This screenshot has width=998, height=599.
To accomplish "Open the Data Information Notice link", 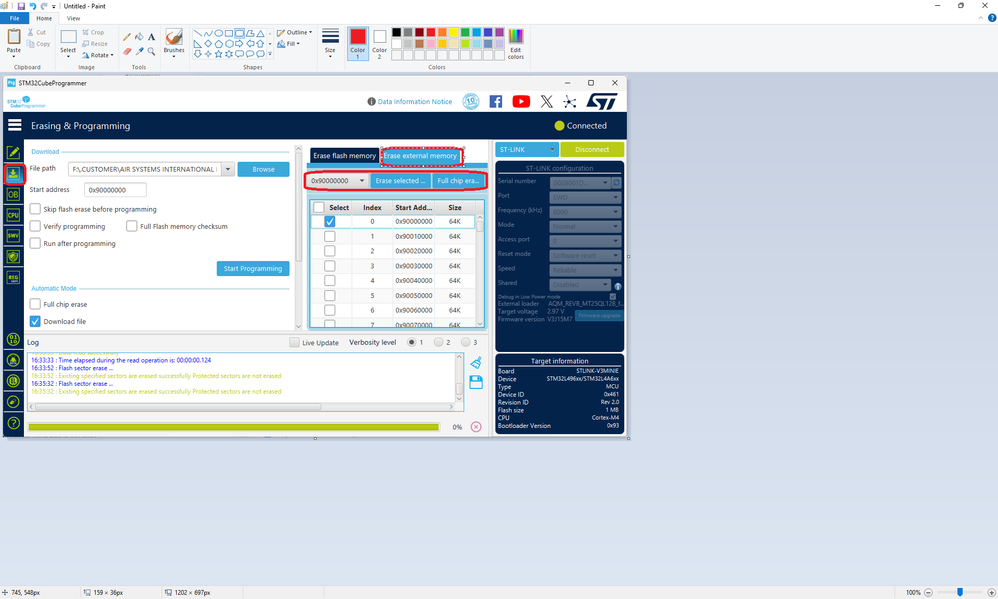I will tap(415, 102).
